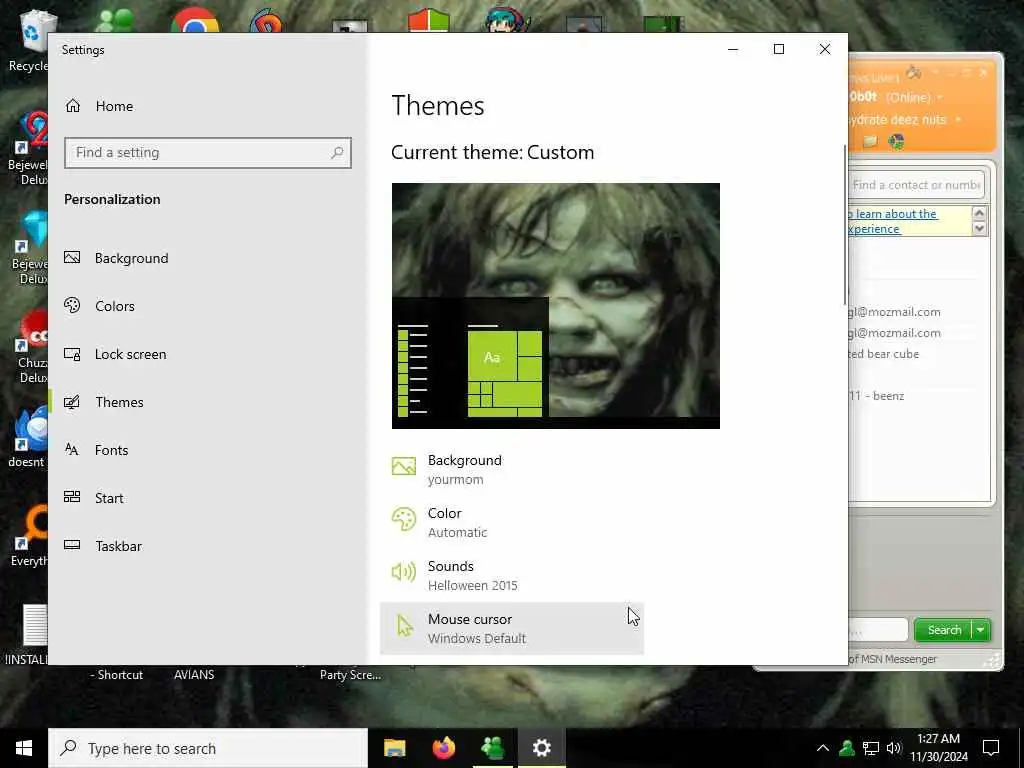Click the magnifier icon in Find a setting box
1024x768 pixels.
click(x=337, y=153)
